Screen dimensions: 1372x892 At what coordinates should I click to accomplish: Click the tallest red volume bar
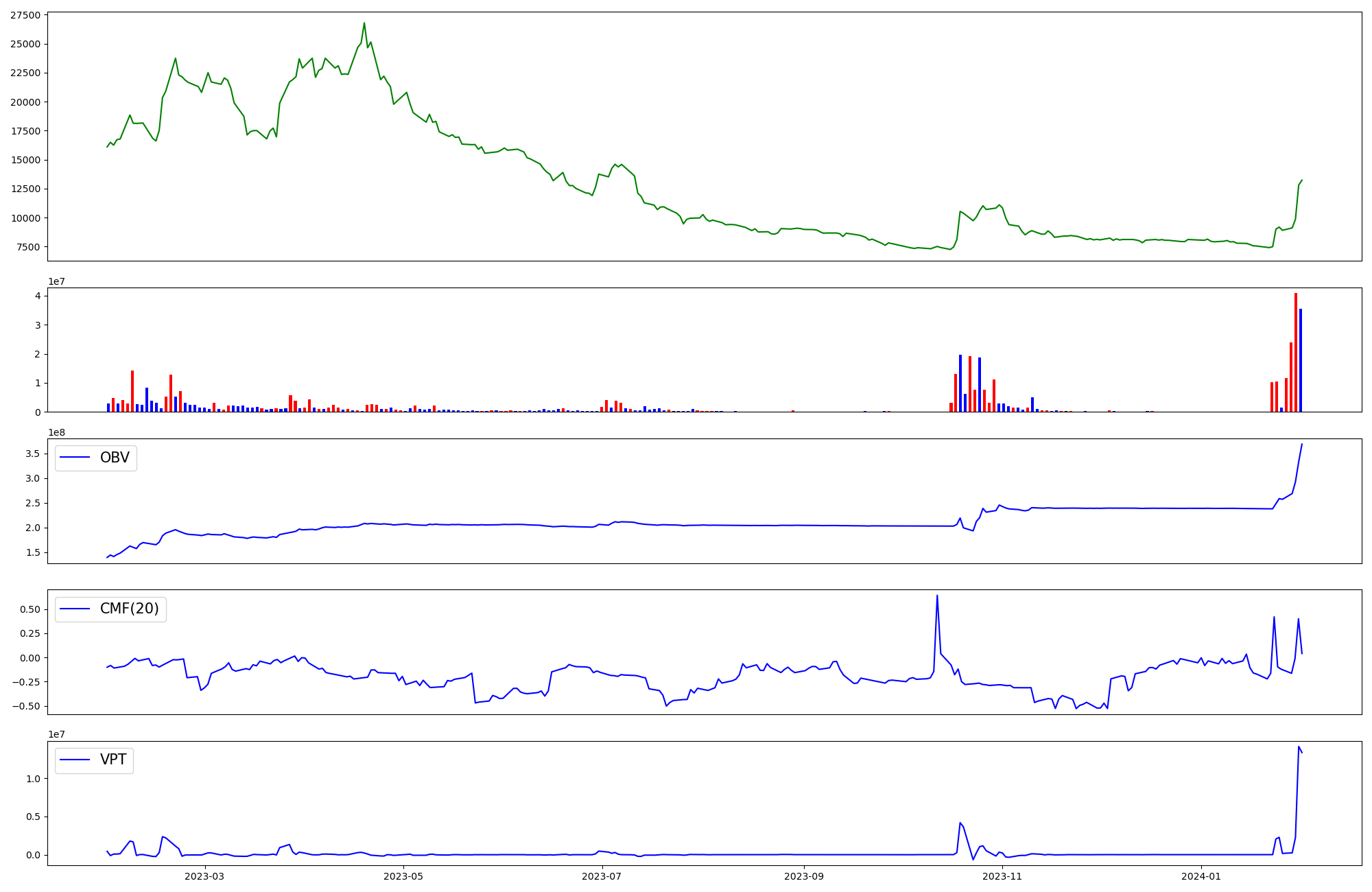(x=1296, y=352)
